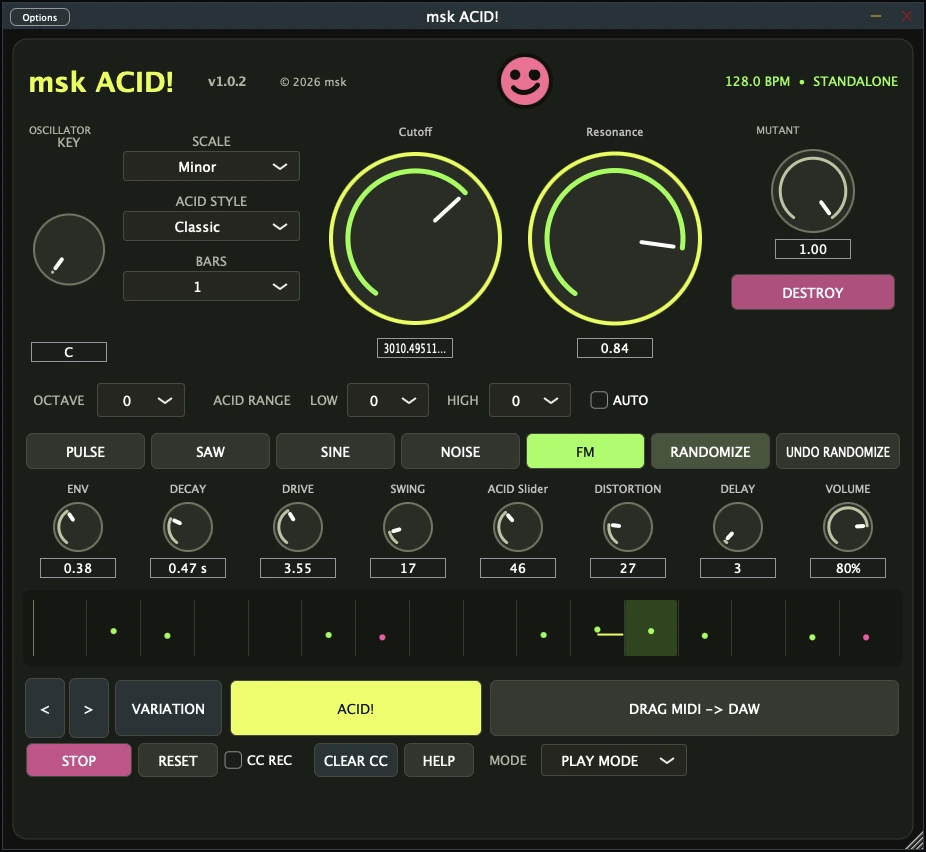Click the ENV knob
Image resolution: width=926 pixels, height=852 pixels.
coord(77,527)
